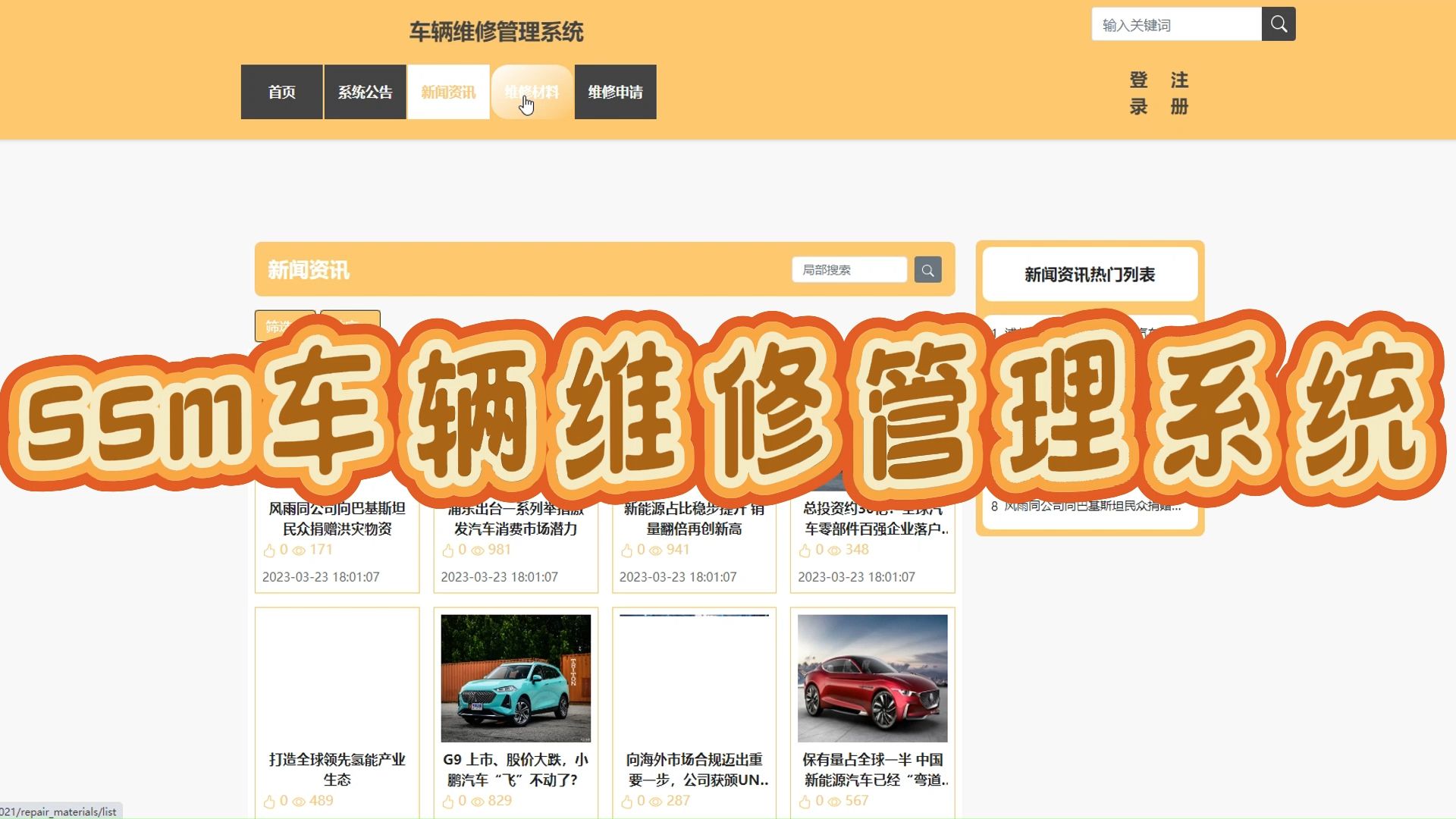Image resolution: width=1456 pixels, height=819 pixels.
Task: Click the thumbs-up icon on '风雨同公司向巴基斯坦' news card
Action: (x=269, y=551)
